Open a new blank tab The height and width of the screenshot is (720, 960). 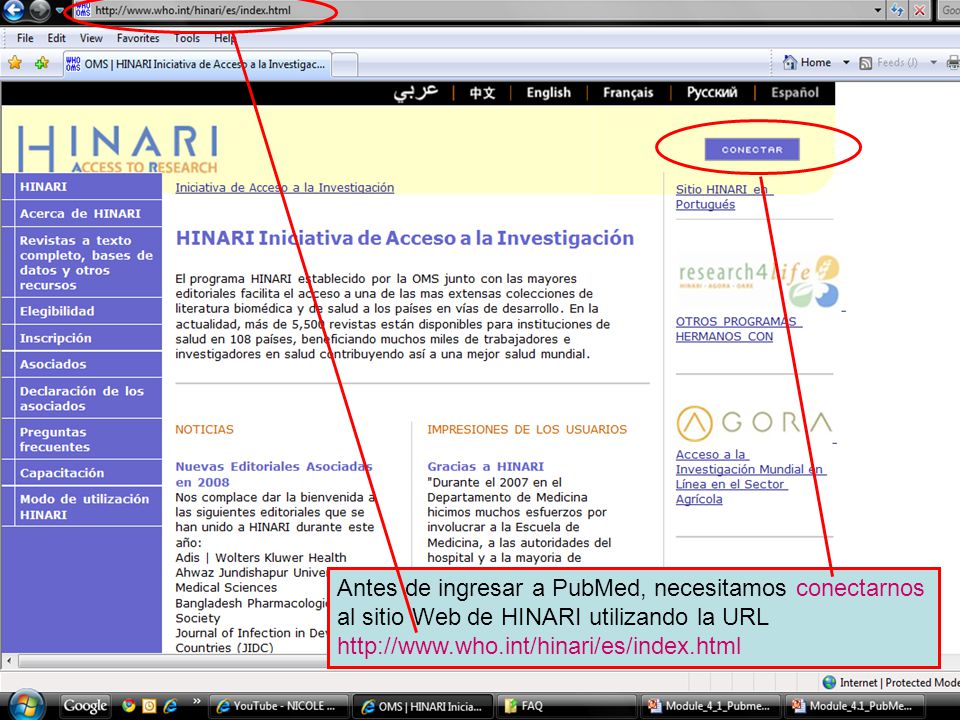pyautogui.click(x=345, y=65)
